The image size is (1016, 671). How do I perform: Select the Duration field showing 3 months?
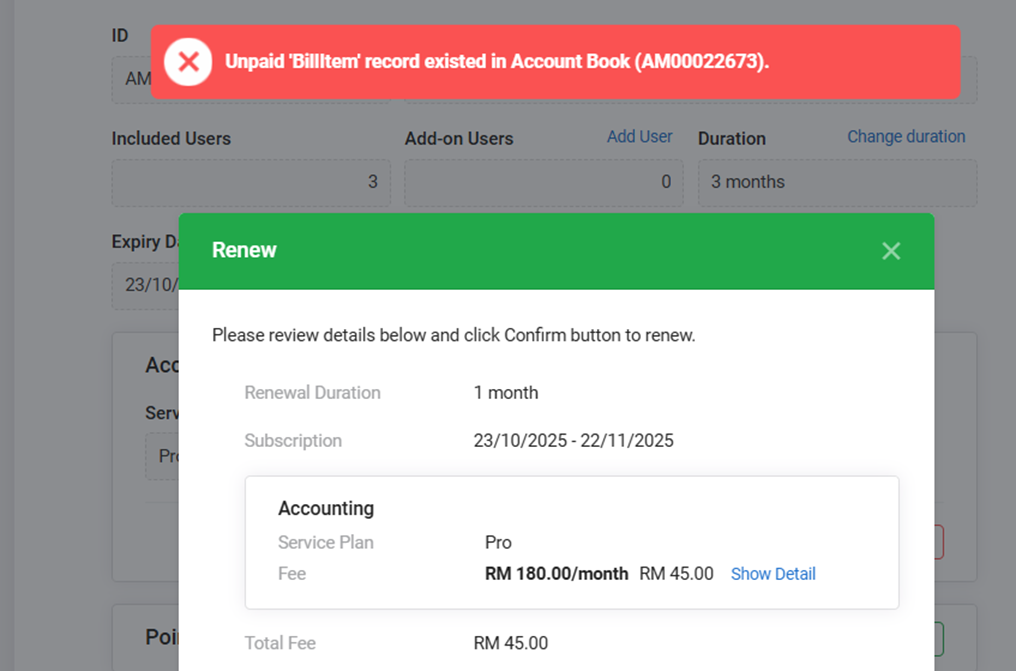pos(837,183)
